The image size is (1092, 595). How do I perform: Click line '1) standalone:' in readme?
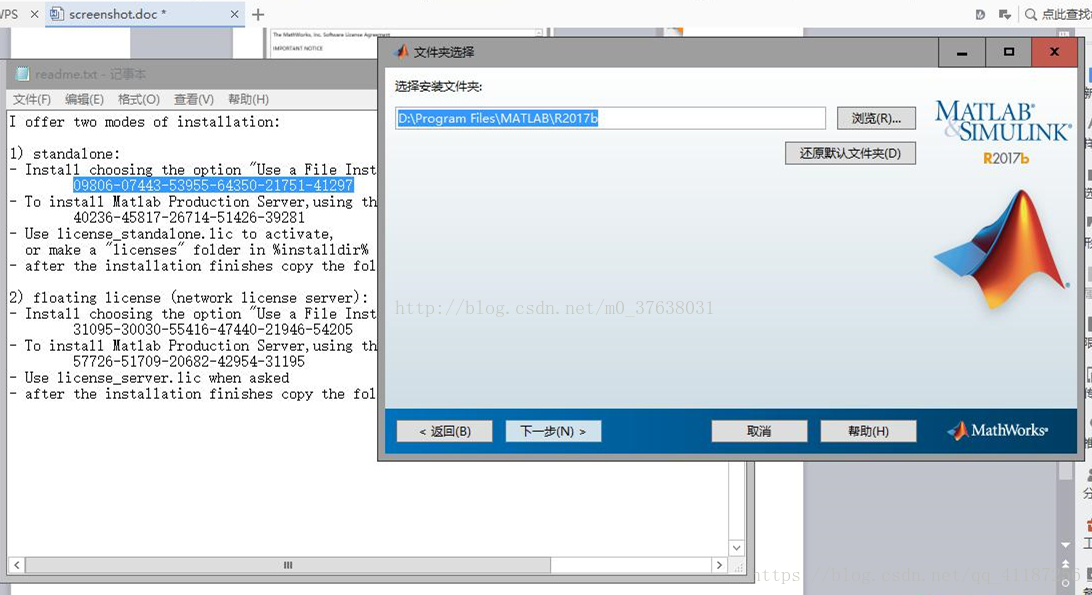(65, 154)
